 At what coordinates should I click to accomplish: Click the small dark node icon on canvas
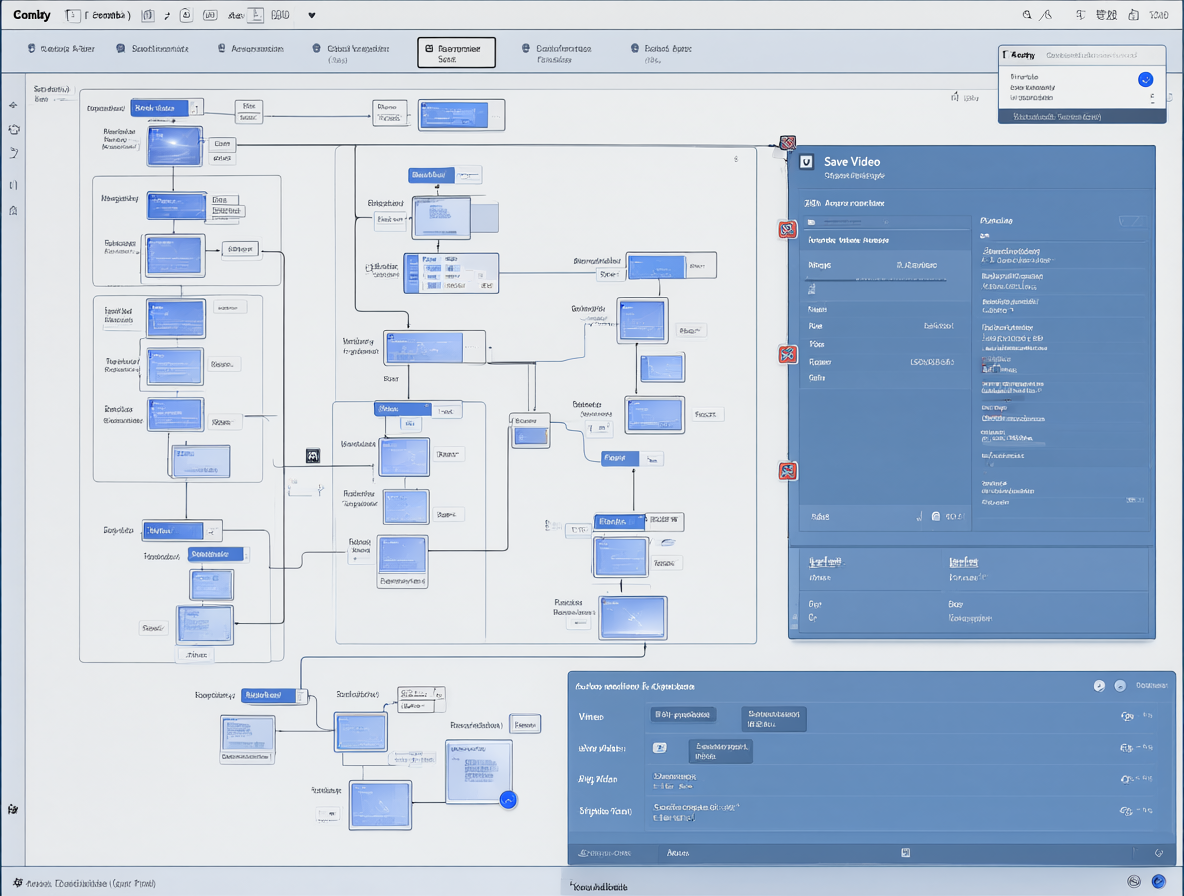[x=313, y=456]
